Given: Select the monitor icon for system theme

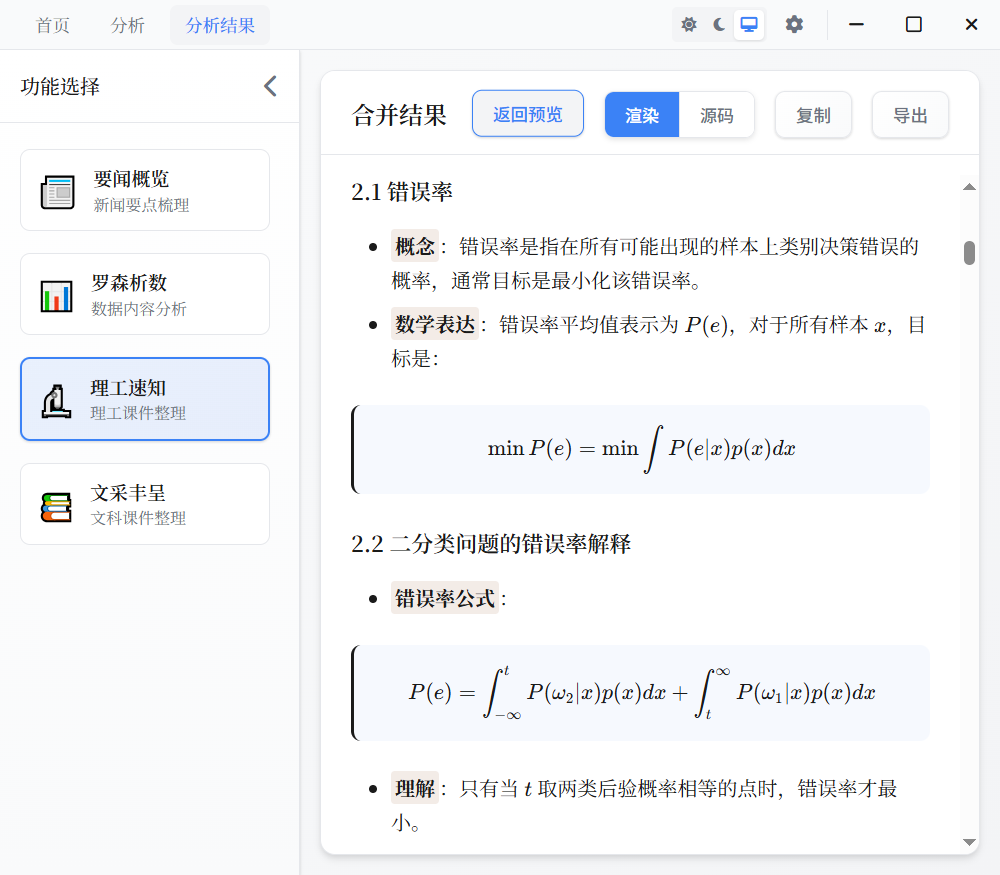Looking at the screenshot, I should click(748, 23).
